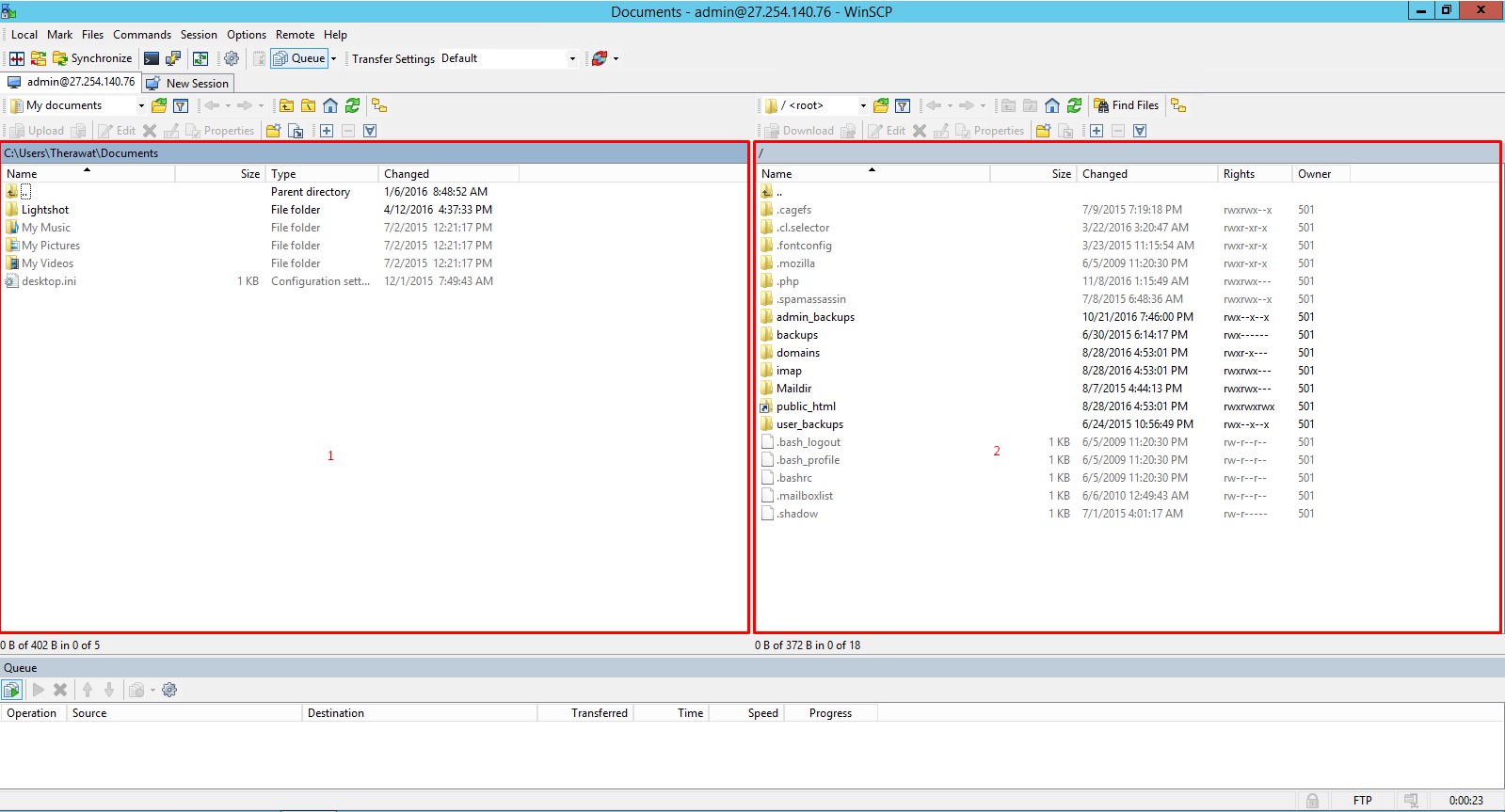This screenshot has width=1505, height=812.
Task: Open queue preferences gear icon
Action: [169, 690]
